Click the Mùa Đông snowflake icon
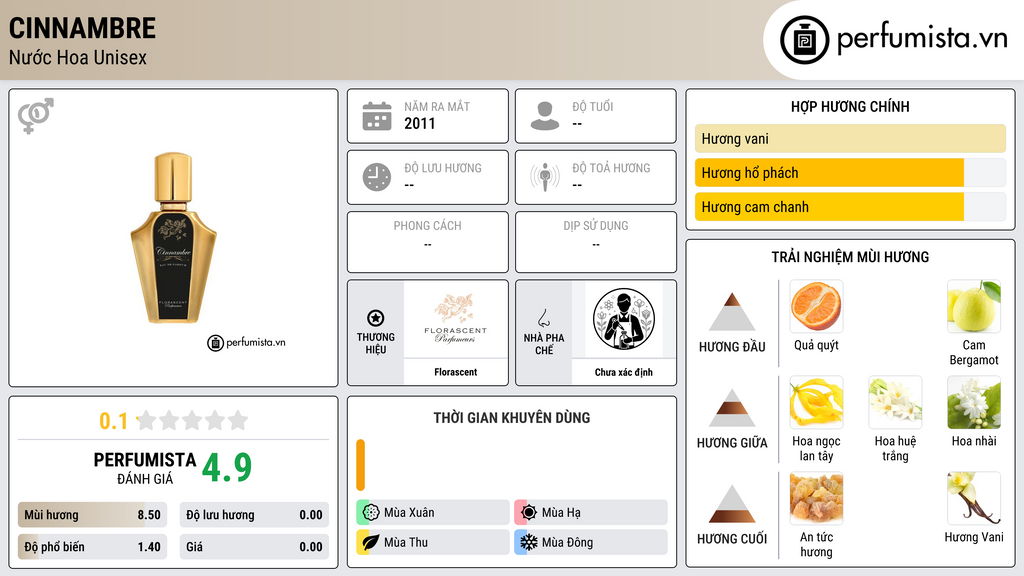This screenshot has height=576, width=1024. [x=529, y=542]
